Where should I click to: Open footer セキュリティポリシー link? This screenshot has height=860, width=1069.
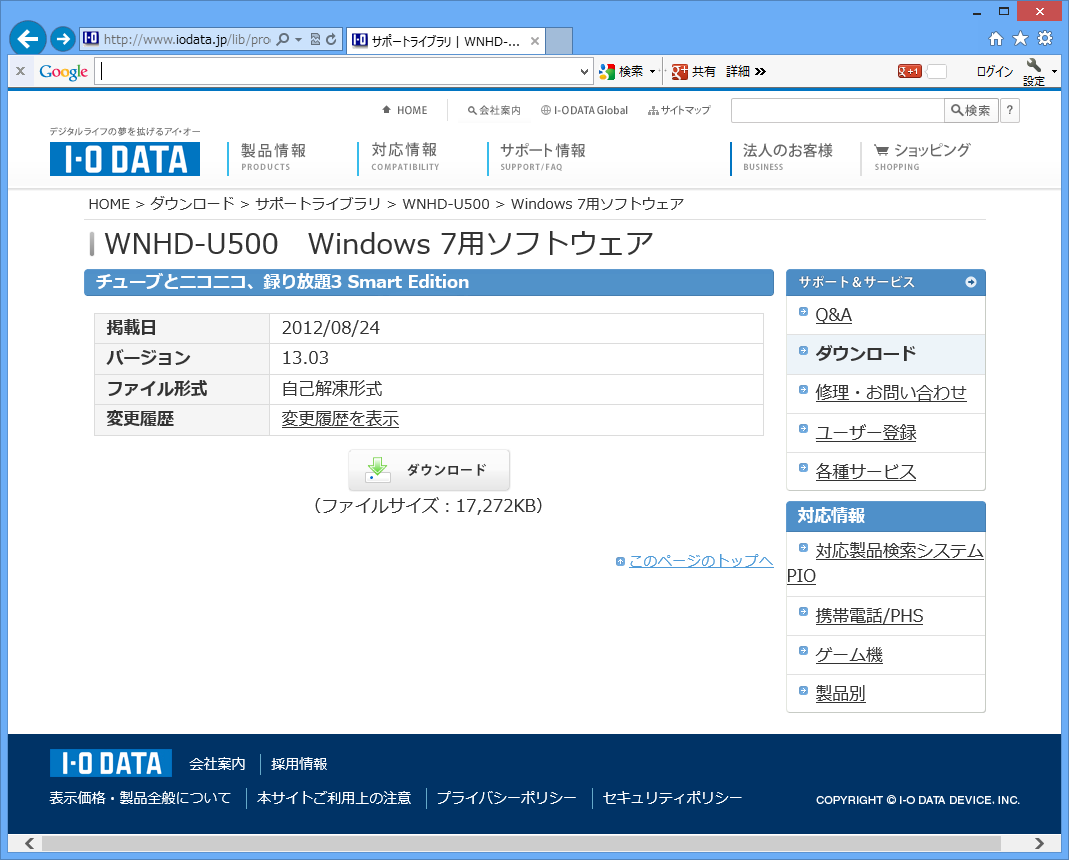point(672,797)
